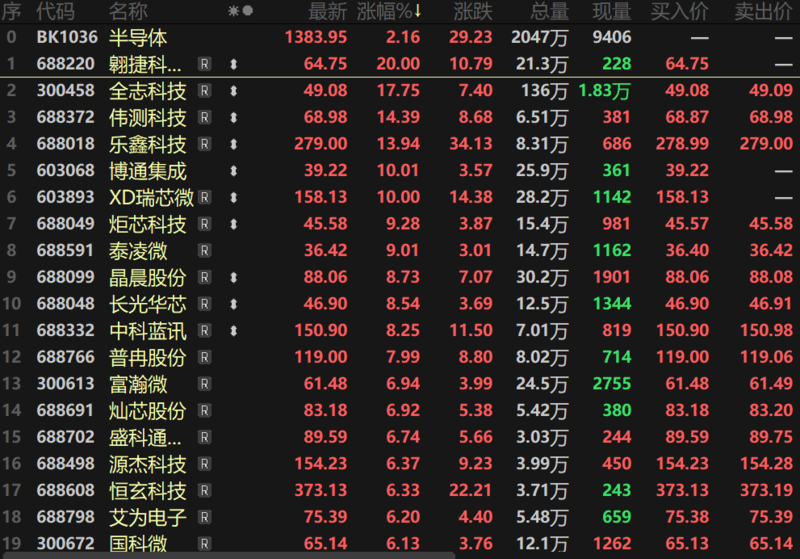
Task: Sort by the 最新 column header
Action: (x=328, y=11)
